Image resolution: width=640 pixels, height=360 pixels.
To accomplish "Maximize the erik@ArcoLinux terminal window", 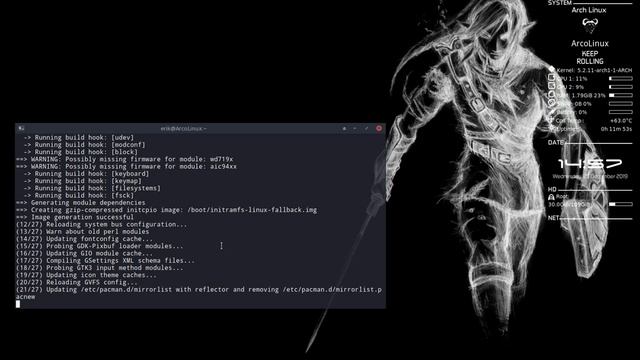I will pos(367,129).
